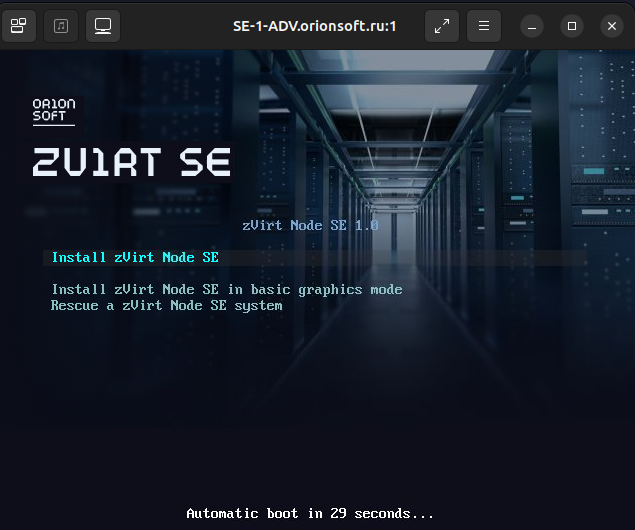The image size is (635, 530).
Task: Click the Automatic boot countdown text
Action: pos(310,514)
